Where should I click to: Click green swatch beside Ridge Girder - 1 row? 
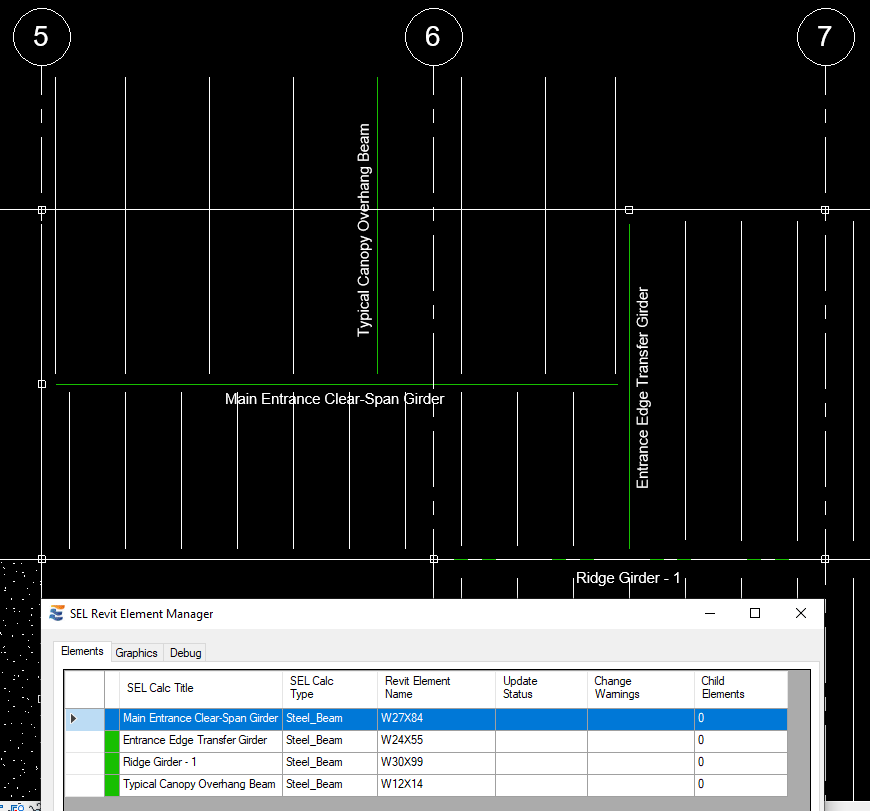(112, 763)
